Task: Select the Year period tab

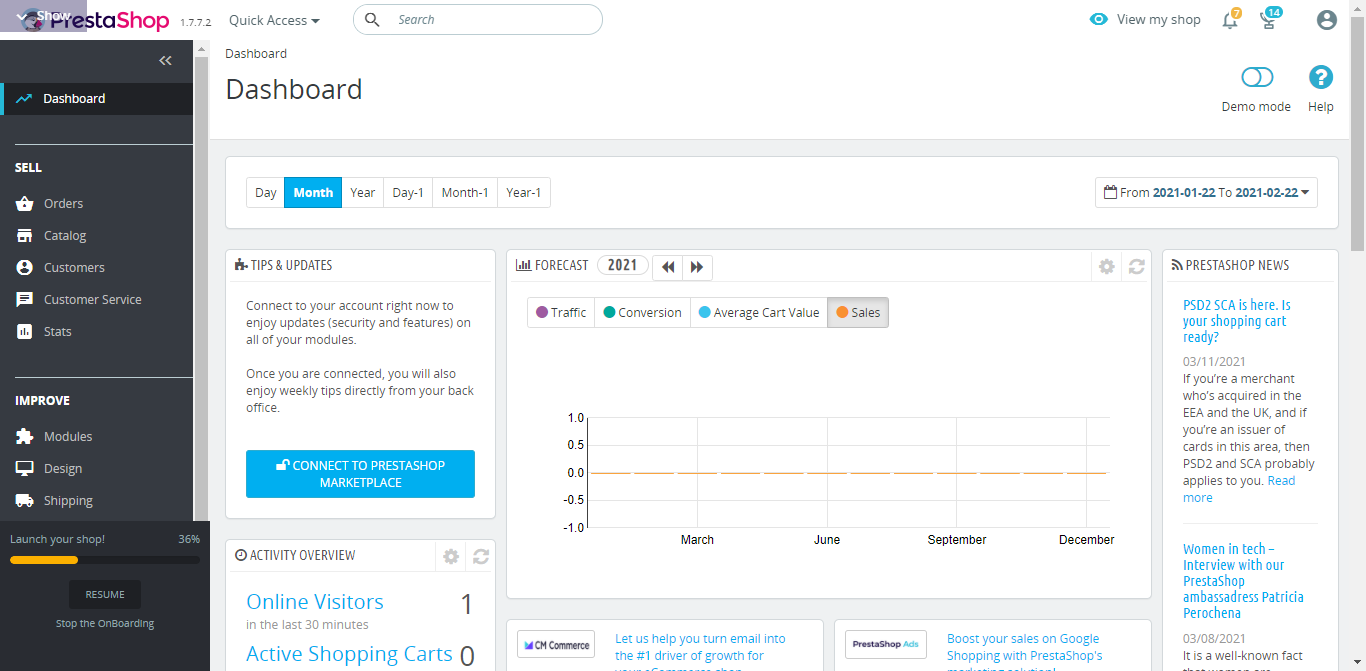Action: (x=363, y=193)
